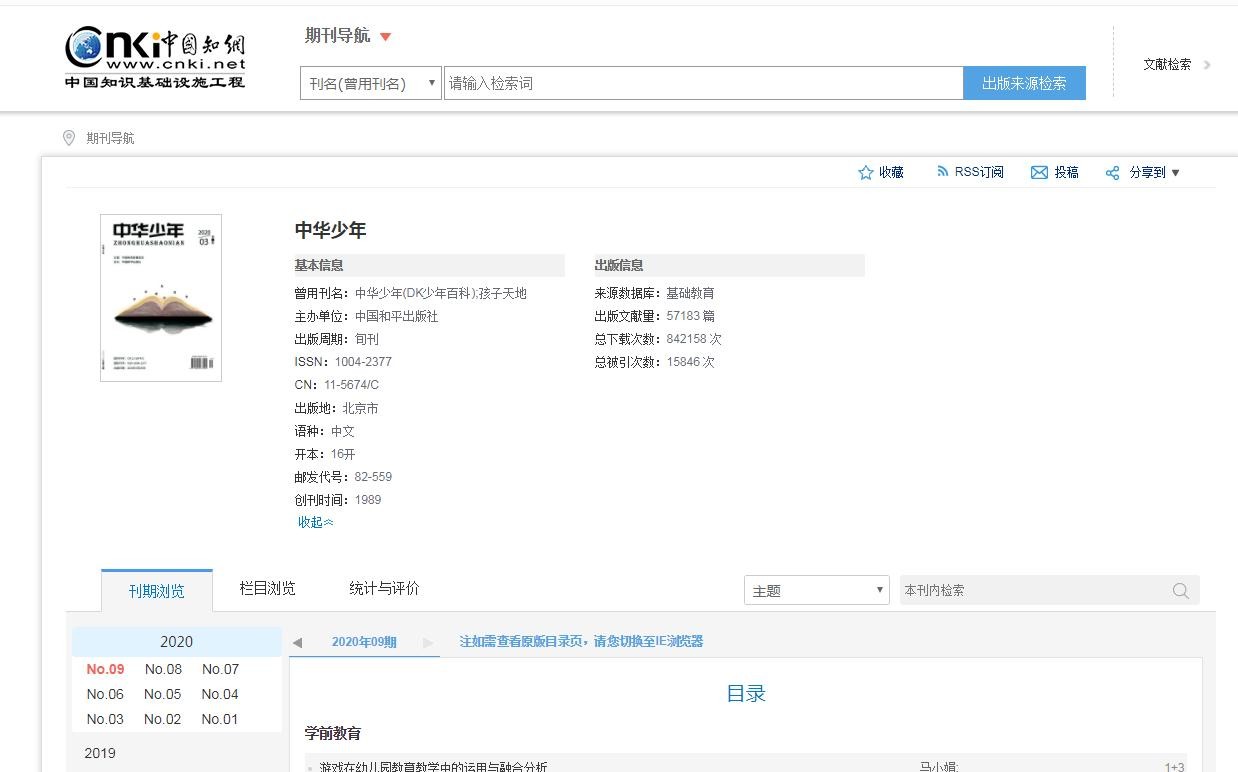The width and height of the screenshot is (1238, 772).
Task: Click the search magnifier in 本刊内检索
Action: click(1181, 591)
